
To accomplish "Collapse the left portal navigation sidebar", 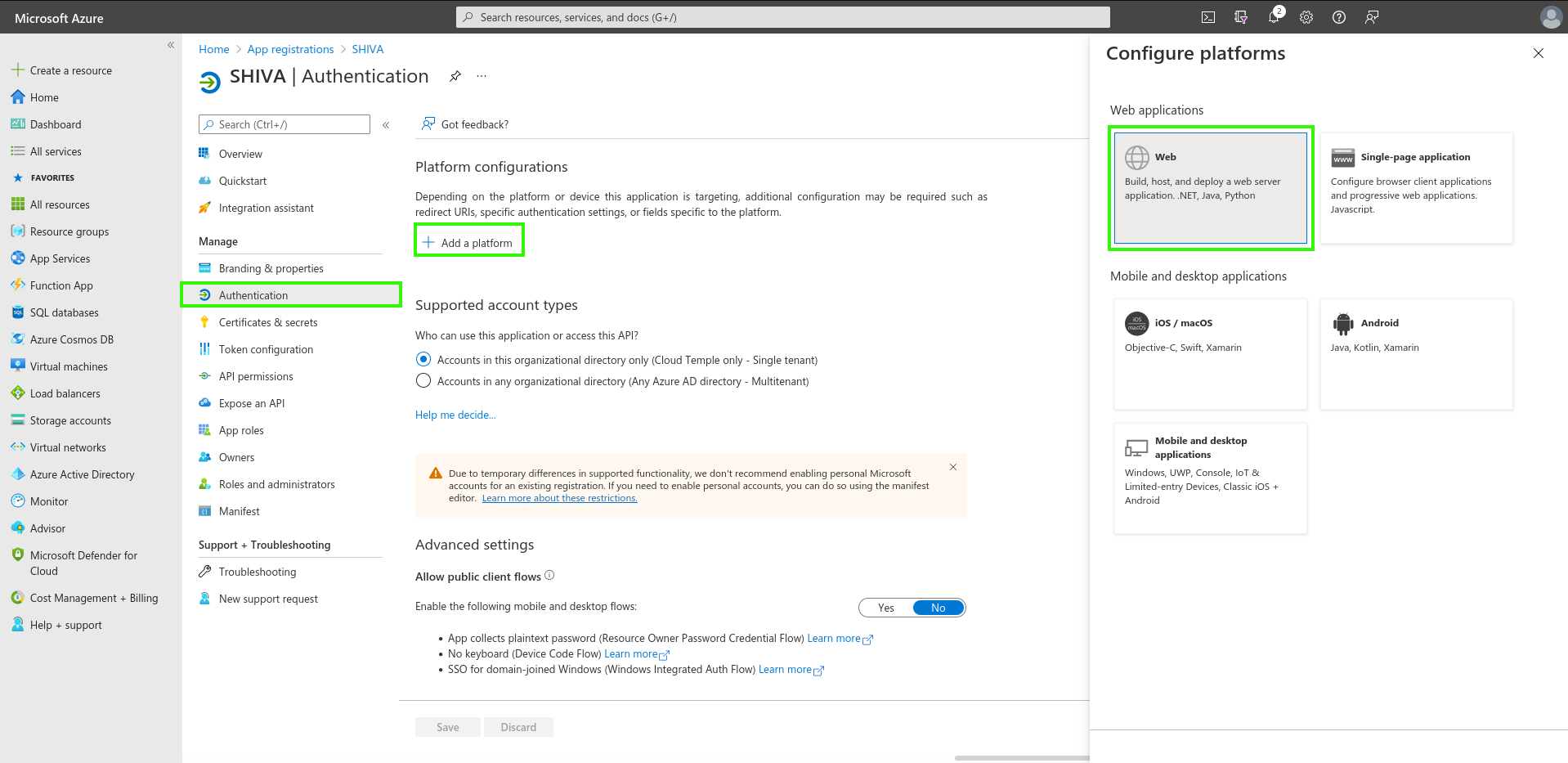I will [x=171, y=45].
